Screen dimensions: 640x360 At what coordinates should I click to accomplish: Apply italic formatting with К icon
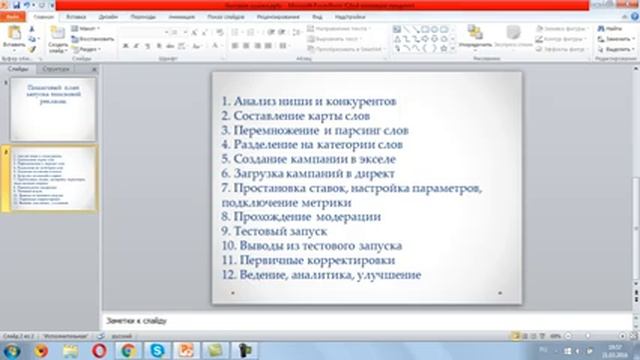point(137,46)
